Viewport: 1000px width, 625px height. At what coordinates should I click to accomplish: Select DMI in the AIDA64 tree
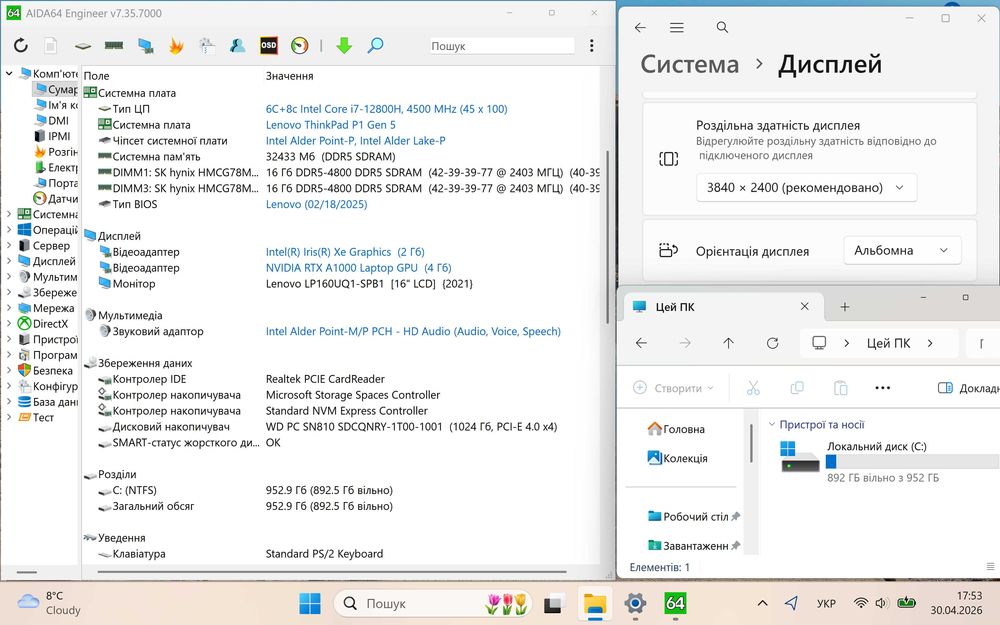click(x=58, y=121)
